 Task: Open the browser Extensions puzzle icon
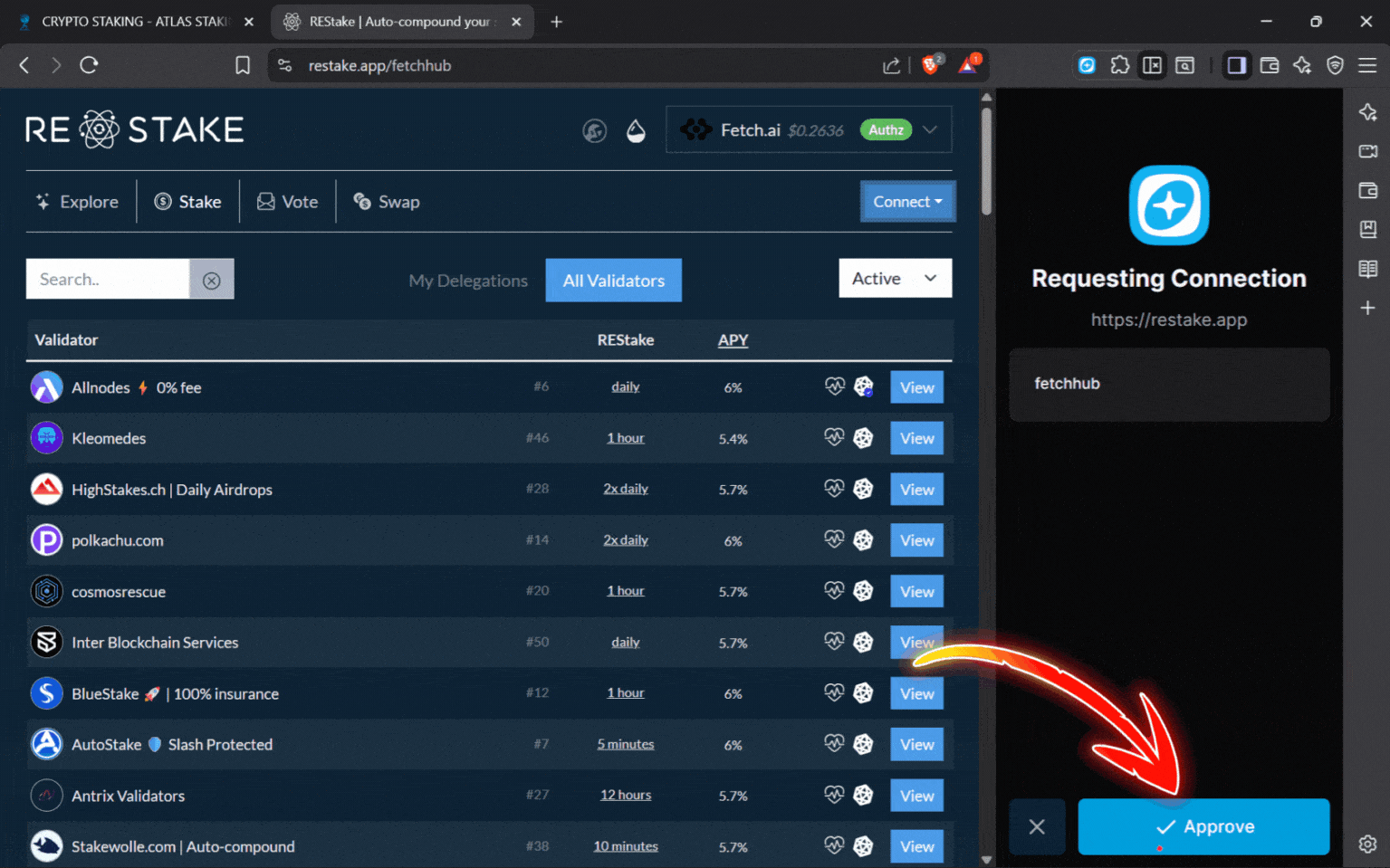pyautogui.click(x=1120, y=65)
